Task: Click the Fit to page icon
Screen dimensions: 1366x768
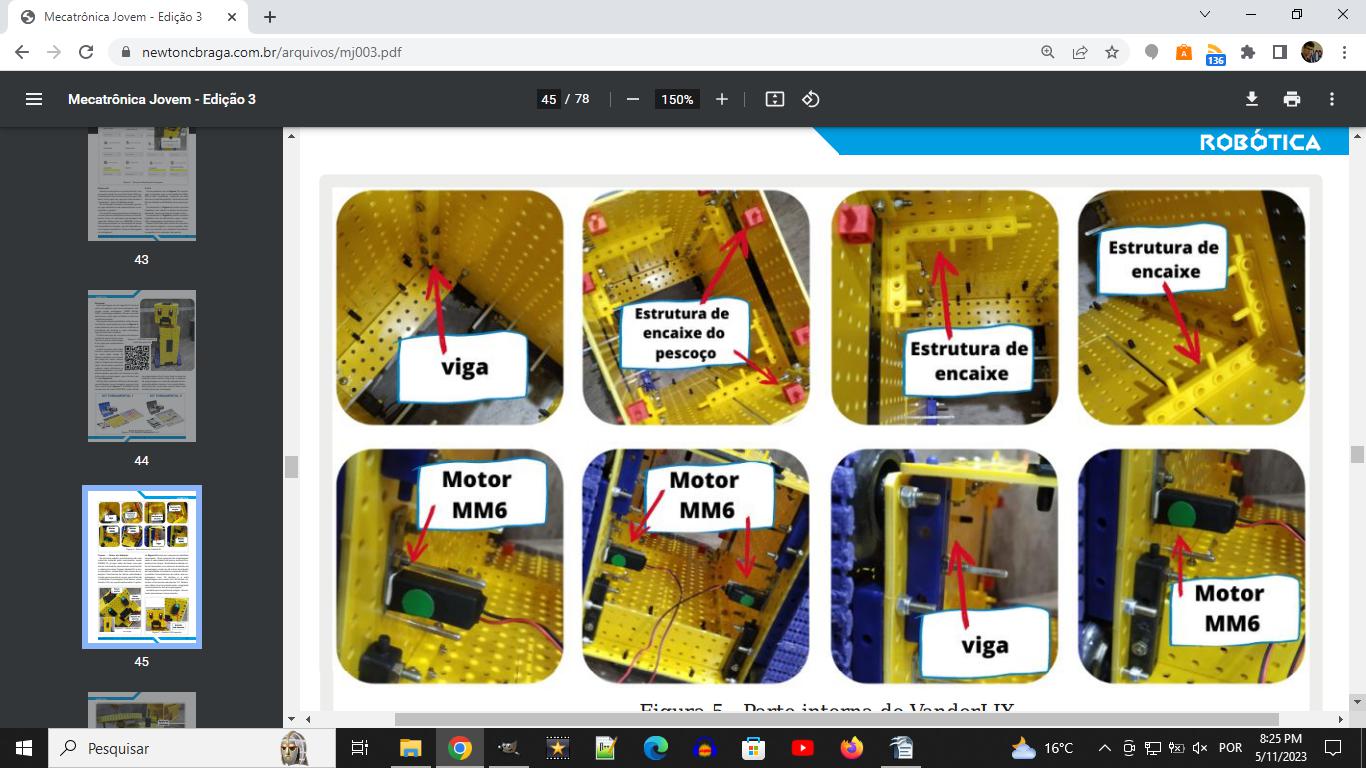Action: 775,99
